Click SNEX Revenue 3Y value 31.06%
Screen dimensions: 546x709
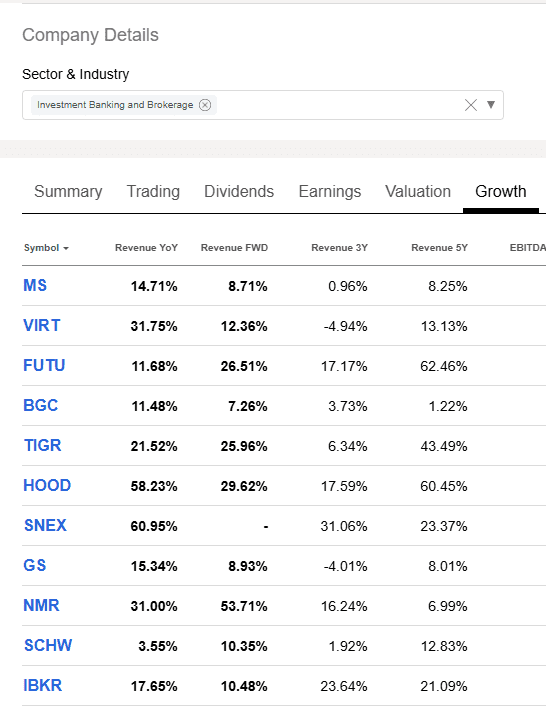tap(344, 526)
